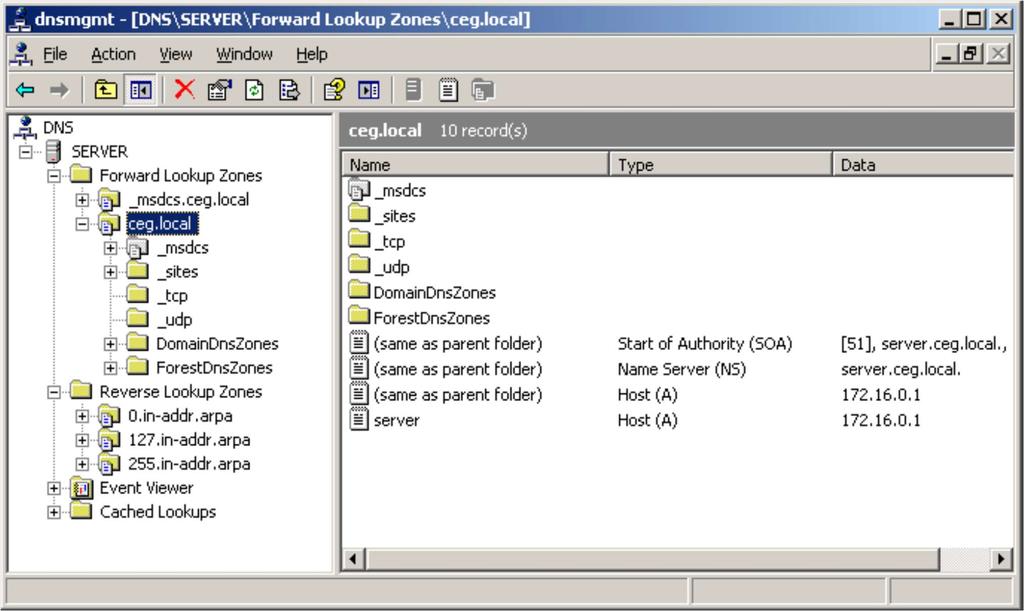Sort by the Data column header
Image resolution: width=1024 pixels, height=611 pixels.
(x=923, y=164)
